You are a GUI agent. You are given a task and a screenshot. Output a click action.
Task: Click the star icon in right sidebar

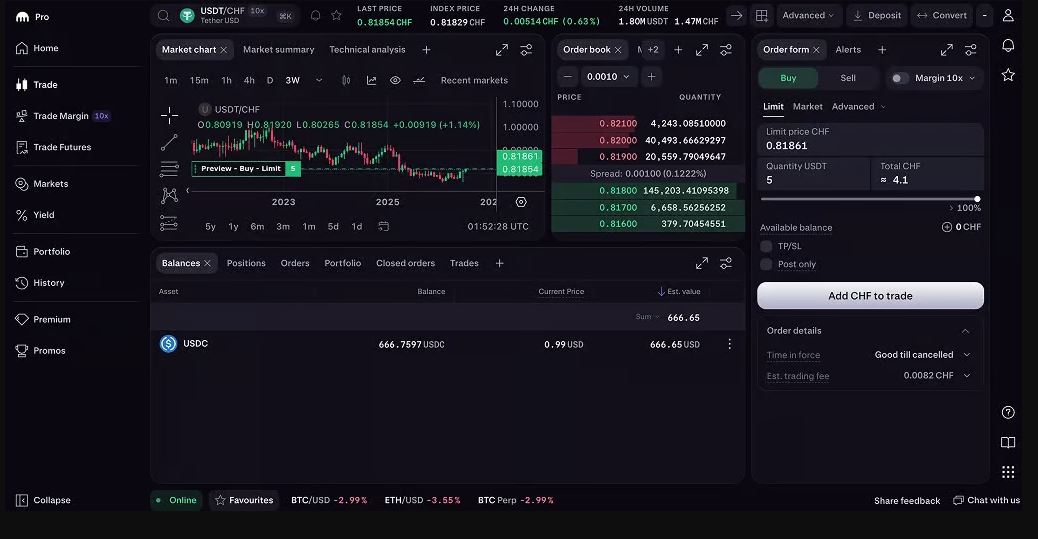pyautogui.click(x=1008, y=75)
